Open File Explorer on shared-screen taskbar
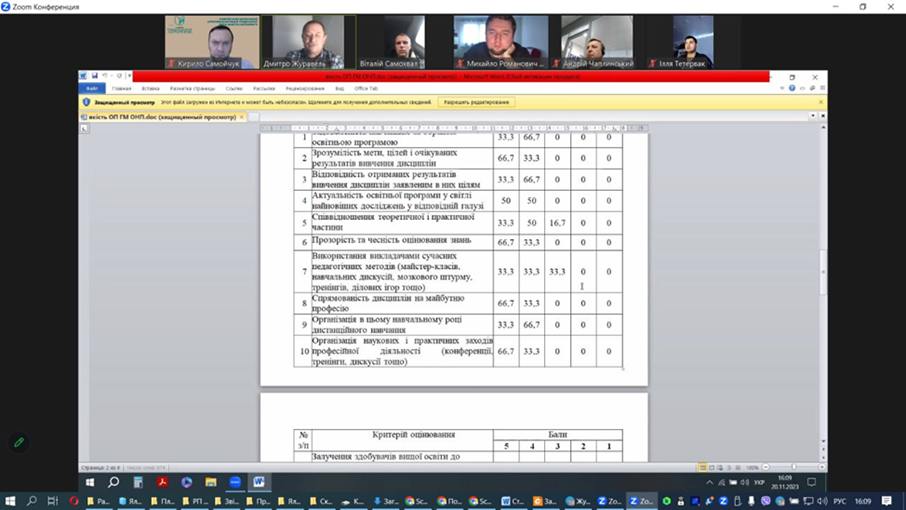This screenshot has height=510, width=906. coord(211,482)
